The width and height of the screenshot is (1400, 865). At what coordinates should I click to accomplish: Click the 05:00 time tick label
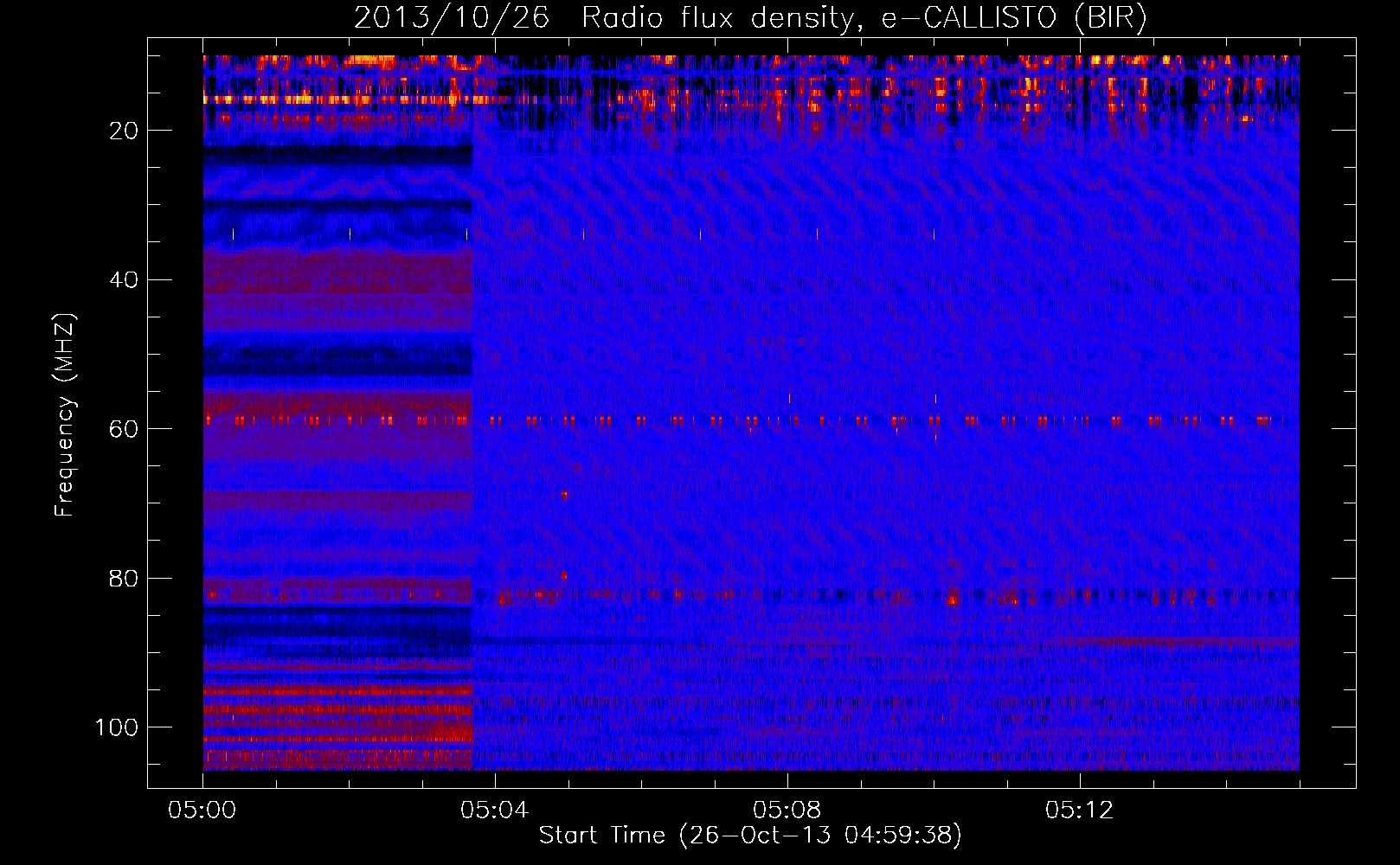point(202,811)
